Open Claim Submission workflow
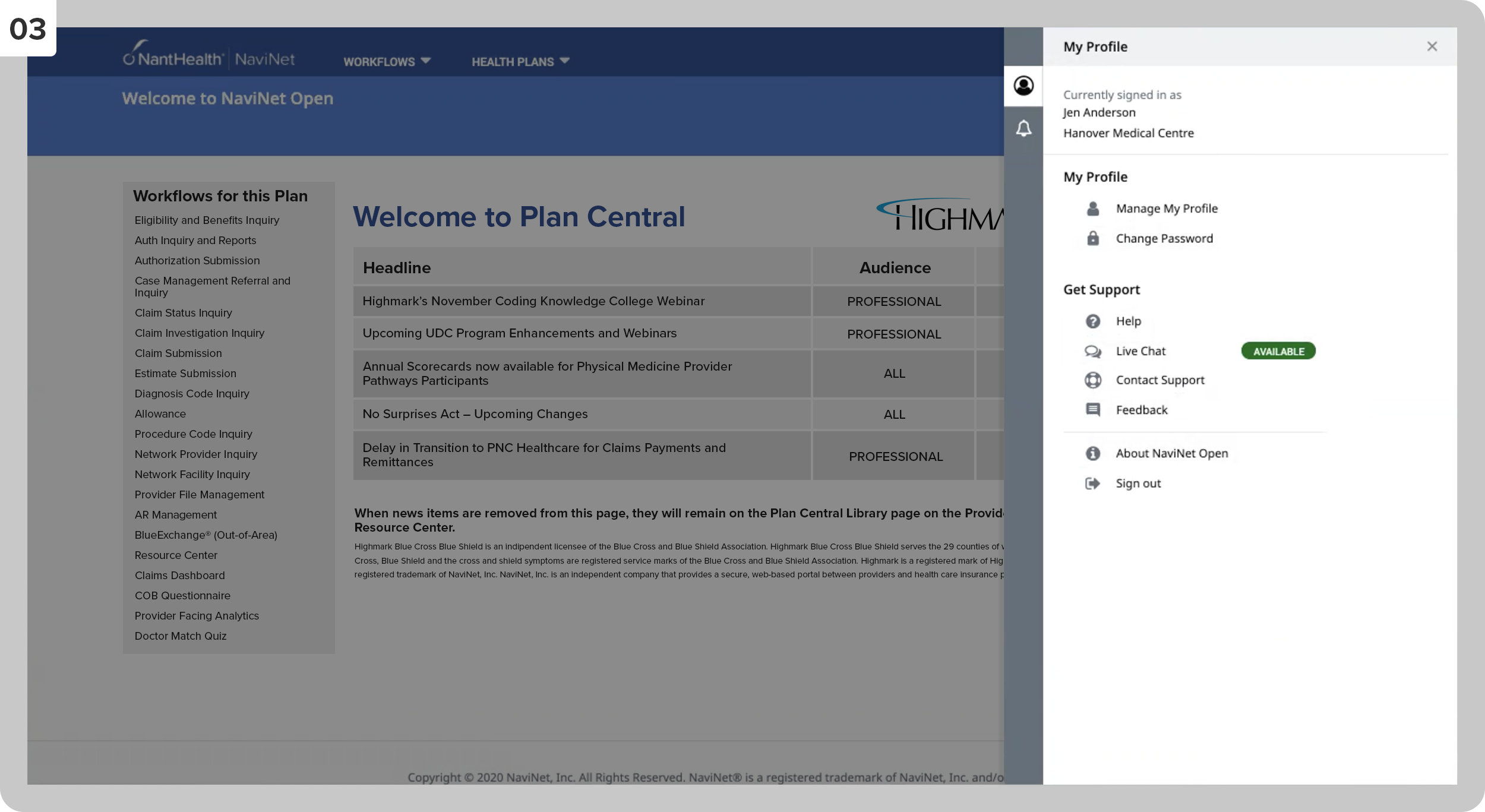Viewport: 1485px width, 812px height. click(x=178, y=353)
